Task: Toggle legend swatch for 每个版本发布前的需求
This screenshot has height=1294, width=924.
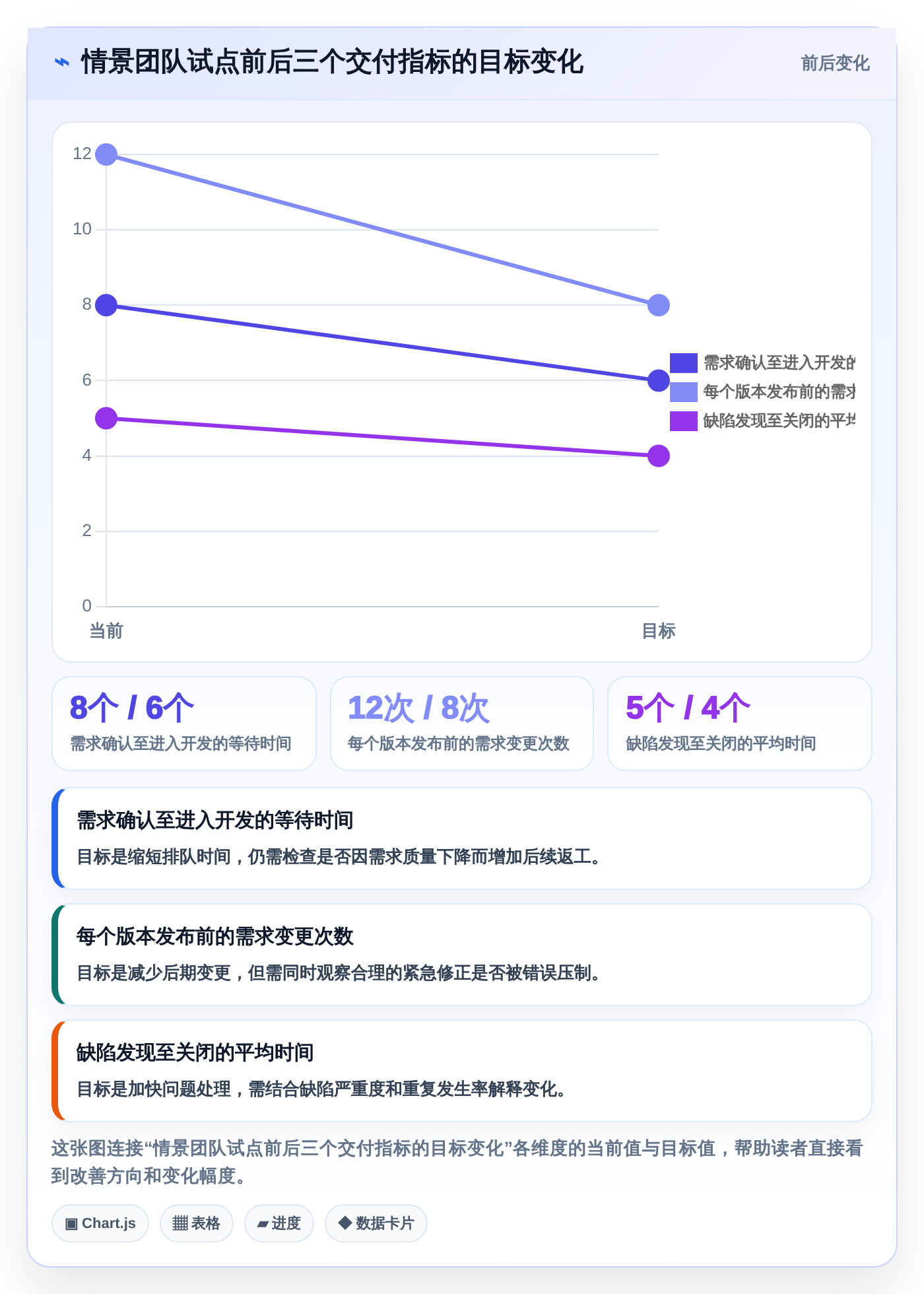Action: 683,392
